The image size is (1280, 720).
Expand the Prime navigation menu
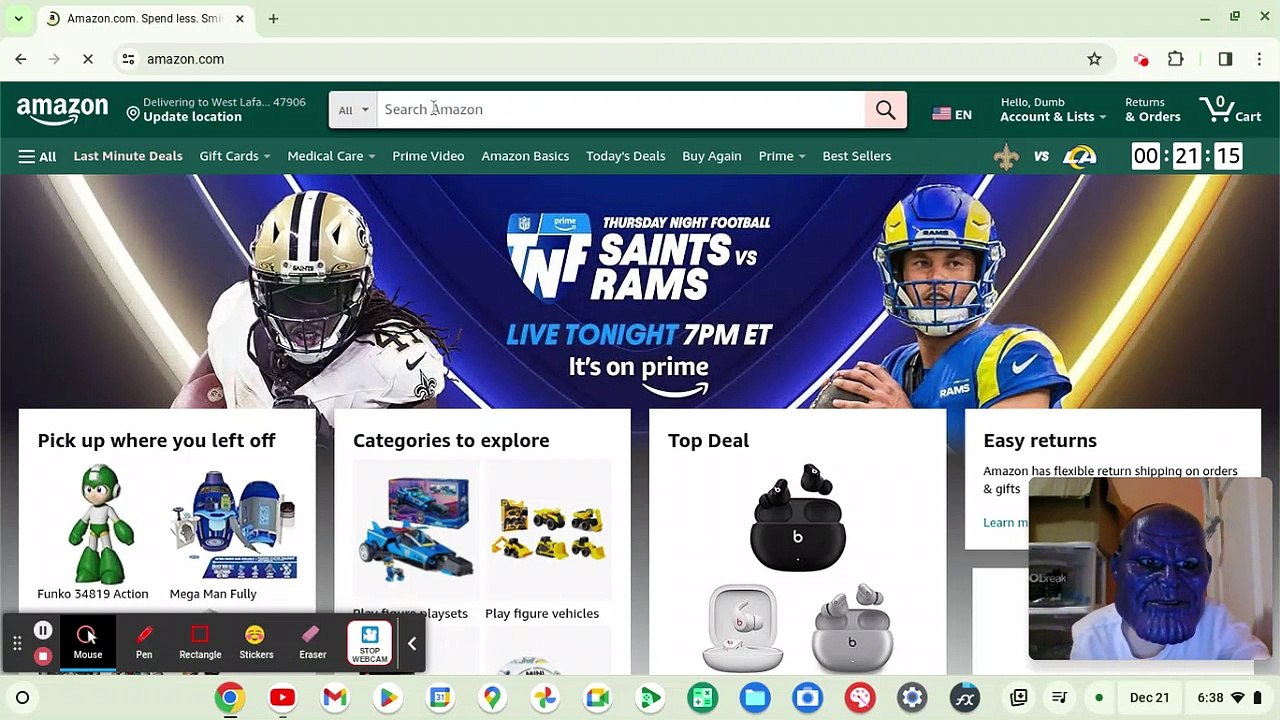[x=781, y=156]
